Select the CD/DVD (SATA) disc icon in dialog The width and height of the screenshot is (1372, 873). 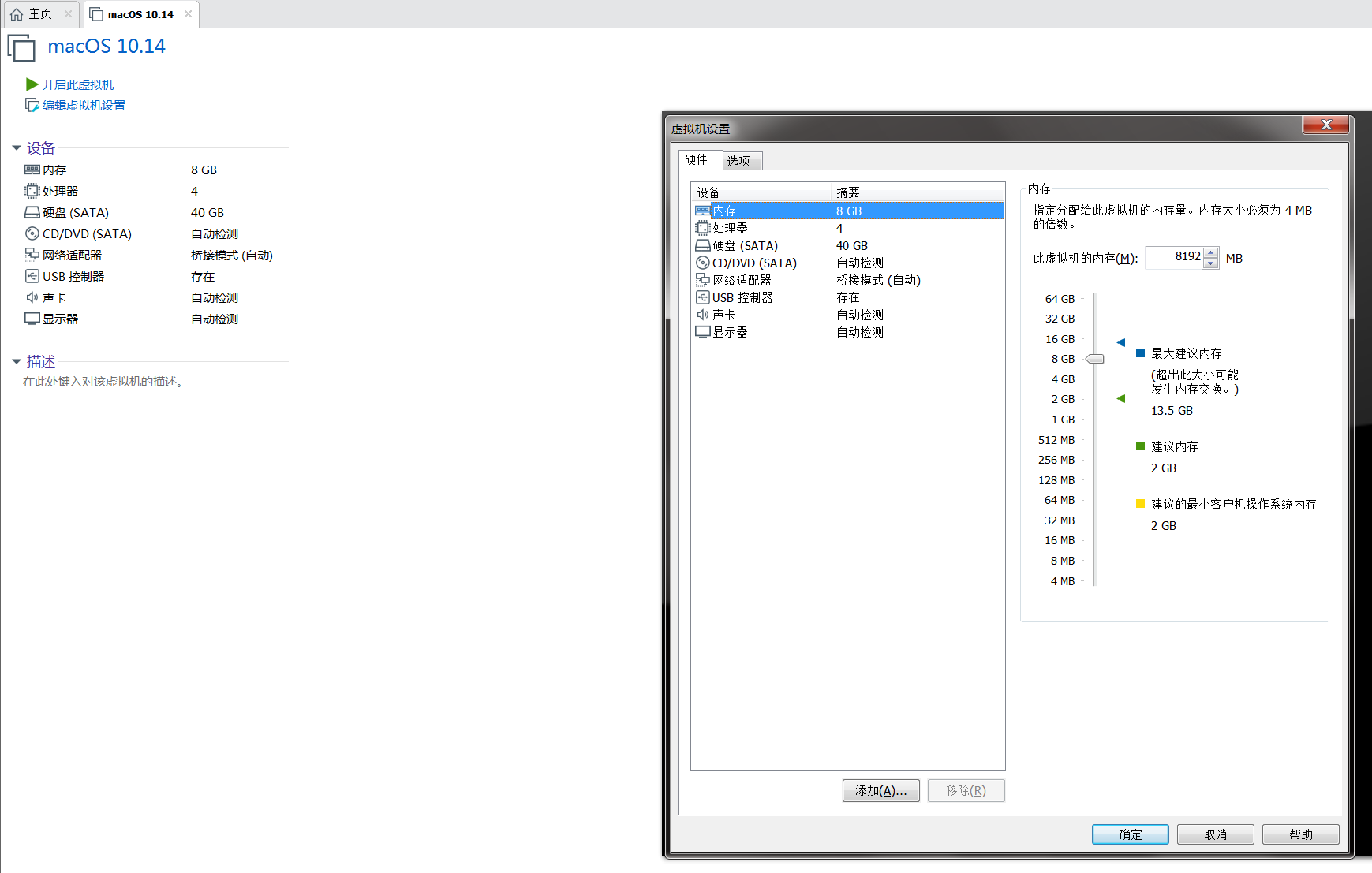tap(702, 263)
